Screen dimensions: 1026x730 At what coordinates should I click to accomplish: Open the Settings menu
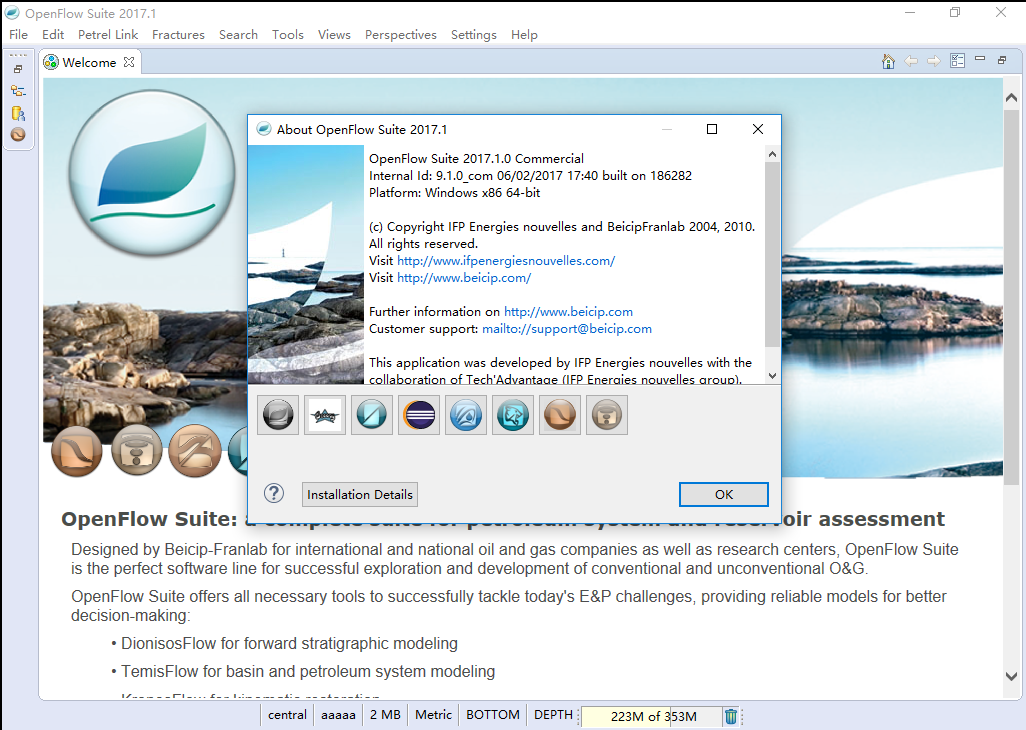(474, 35)
